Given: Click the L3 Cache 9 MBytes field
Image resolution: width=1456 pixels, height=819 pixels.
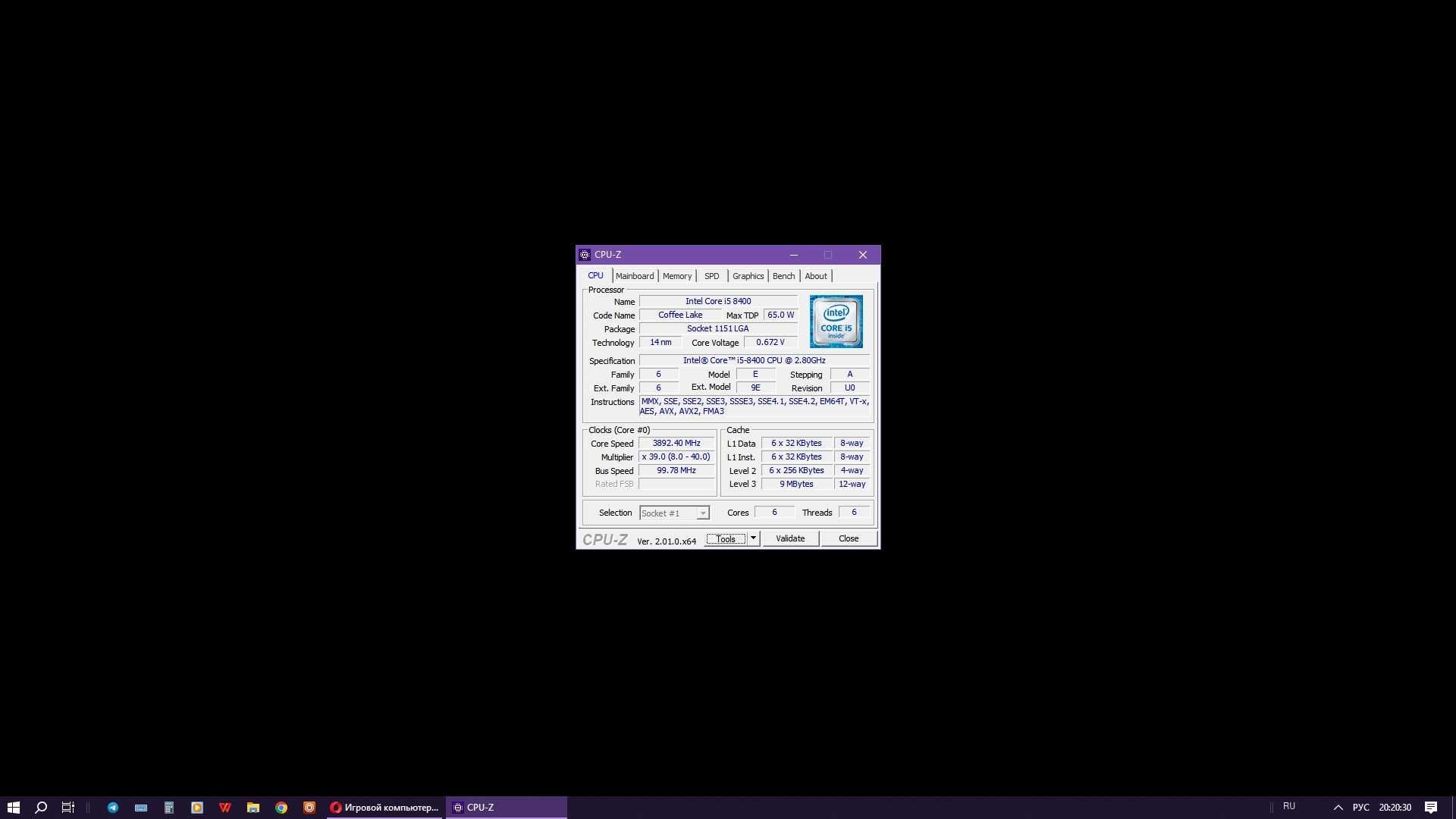Looking at the screenshot, I should tap(796, 484).
